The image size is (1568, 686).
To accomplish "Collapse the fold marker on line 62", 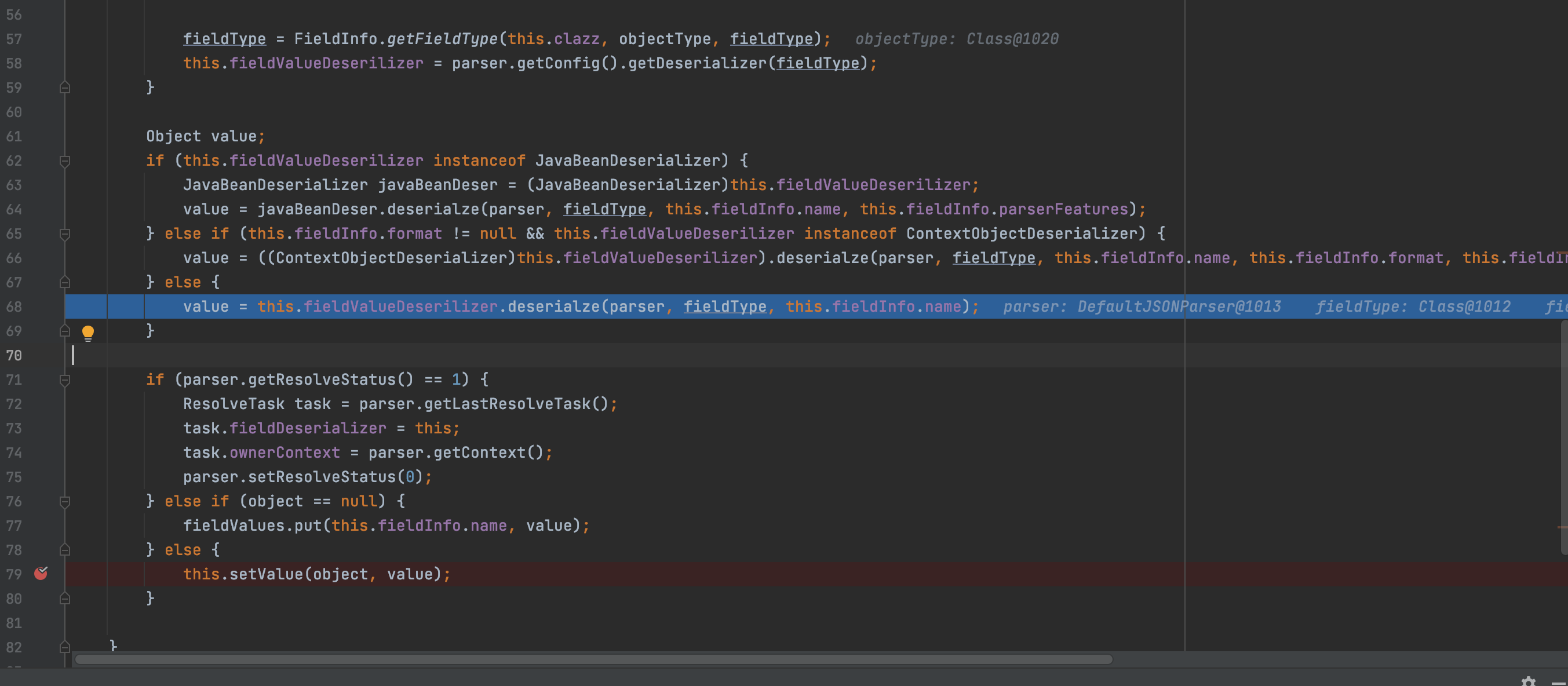I will pos(64,161).
